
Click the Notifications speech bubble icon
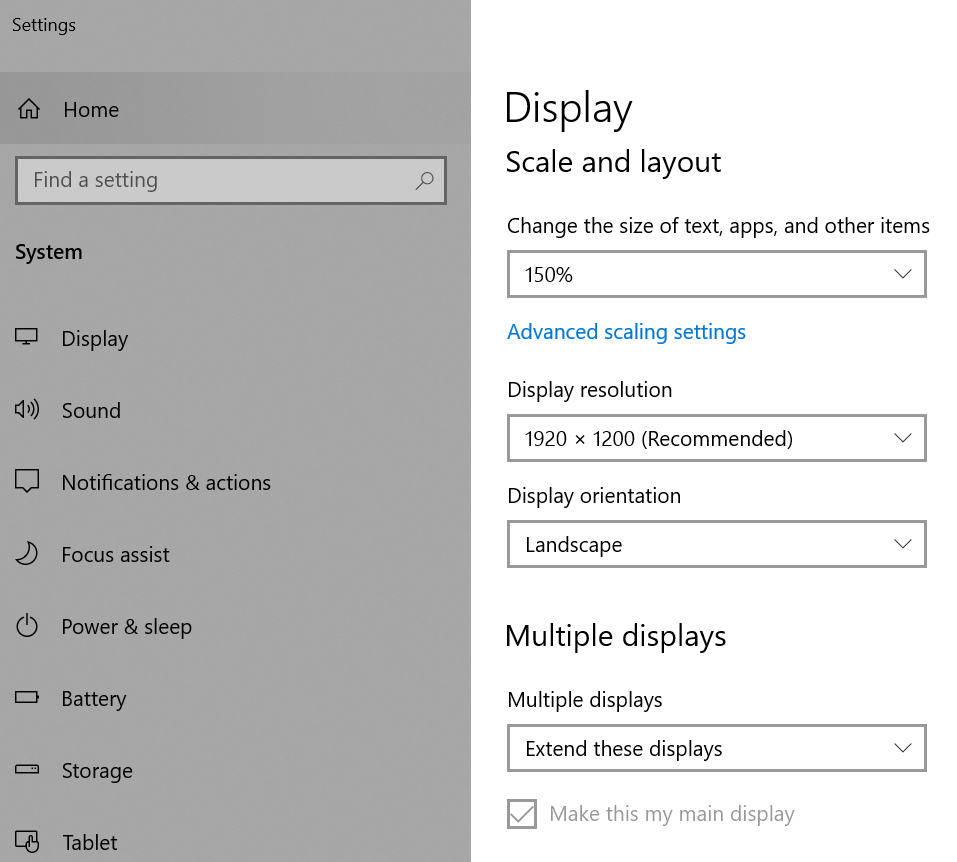[x=27, y=481]
